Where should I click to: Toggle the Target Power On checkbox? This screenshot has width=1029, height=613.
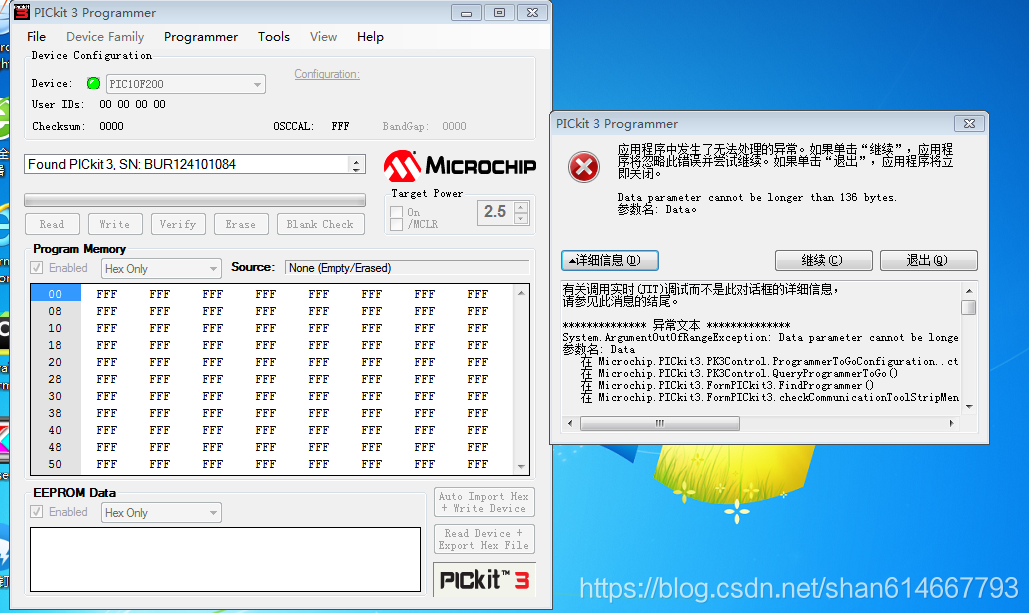tap(396, 212)
